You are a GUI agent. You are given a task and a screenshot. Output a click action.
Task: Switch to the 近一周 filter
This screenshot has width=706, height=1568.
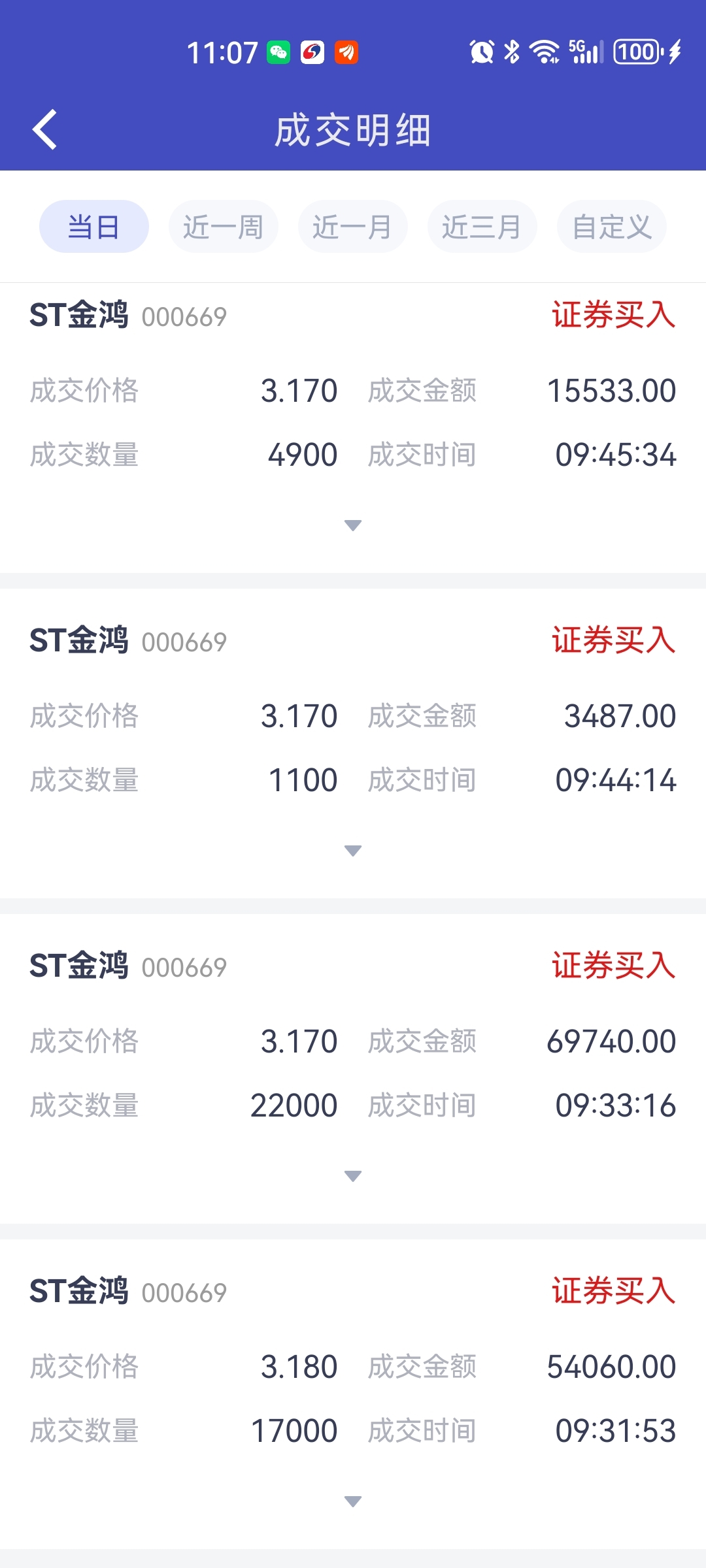(224, 227)
